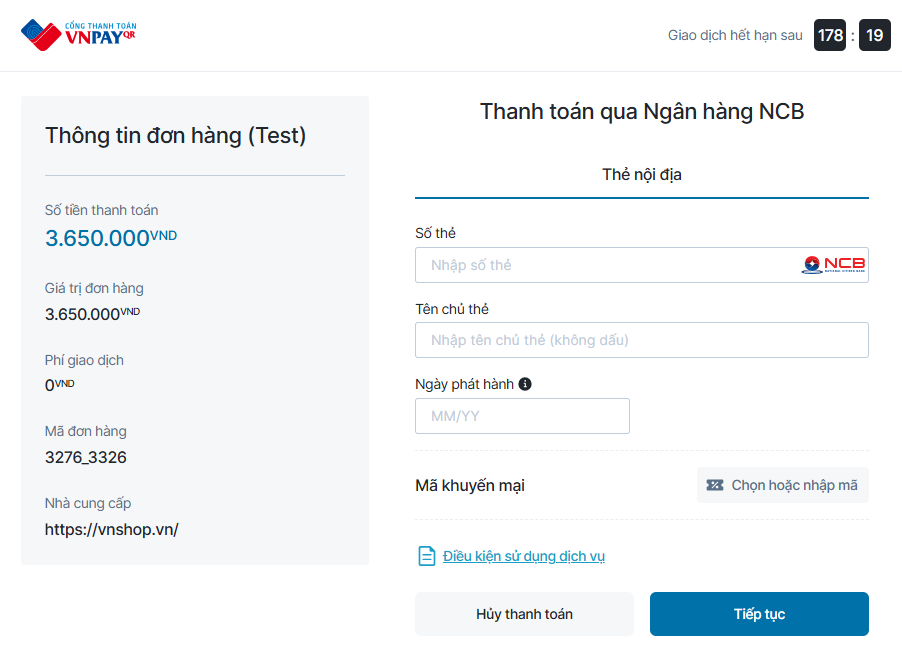Click the countdown seconds box showing 19

pyautogui.click(x=875, y=36)
